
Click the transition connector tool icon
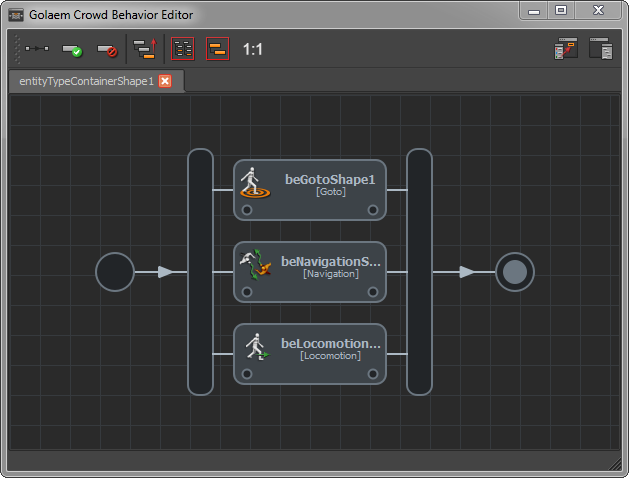37,49
